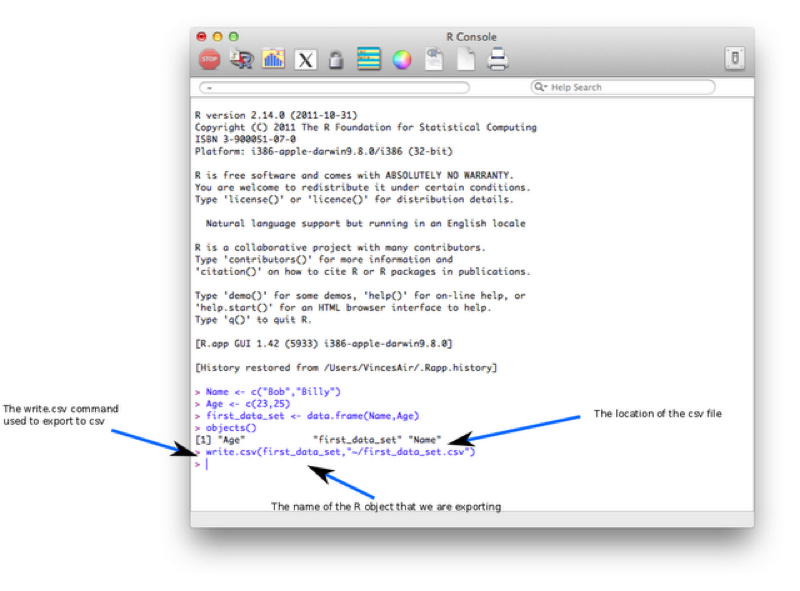Screen dimensions: 800x591
Task: Minimize window with the yellow button
Action: tap(217, 37)
